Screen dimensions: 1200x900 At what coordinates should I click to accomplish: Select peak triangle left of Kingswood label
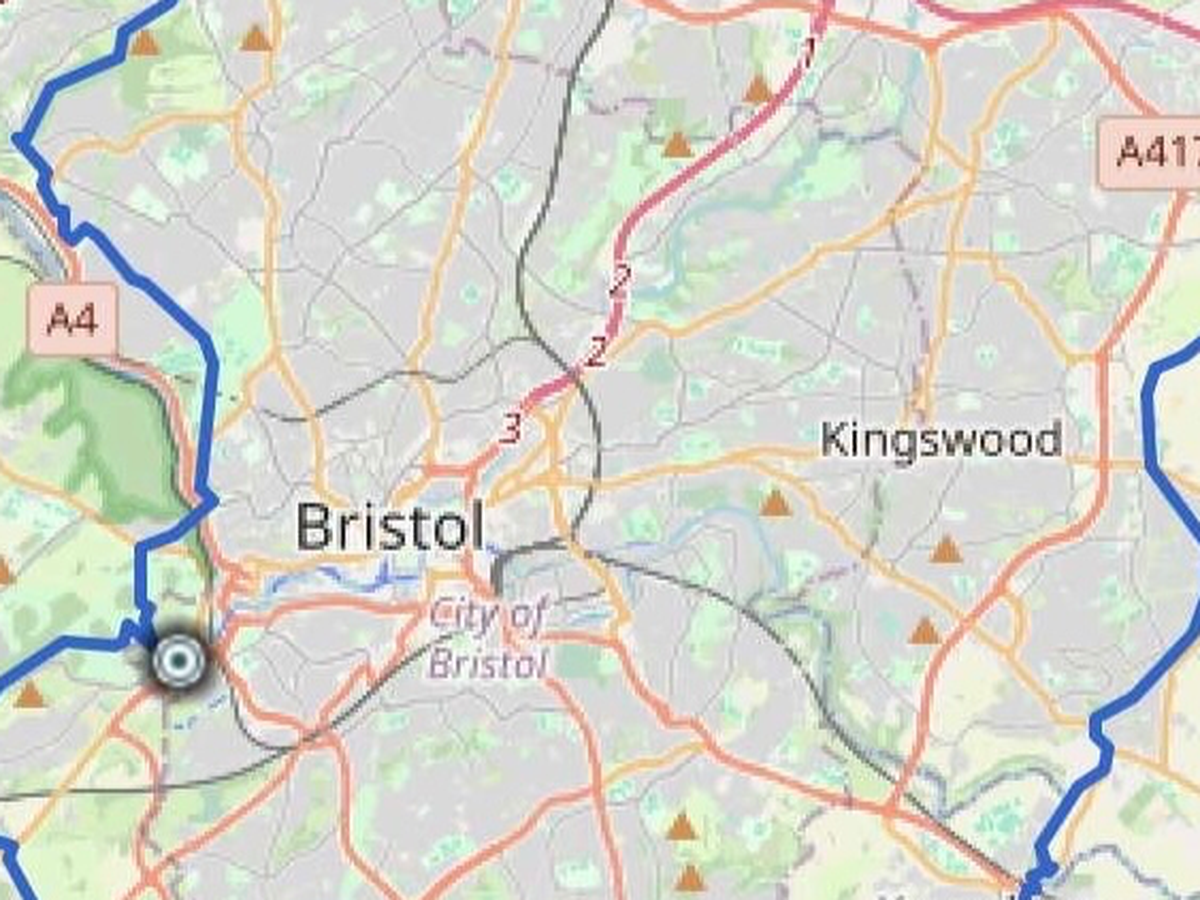pyautogui.click(x=776, y=503)
